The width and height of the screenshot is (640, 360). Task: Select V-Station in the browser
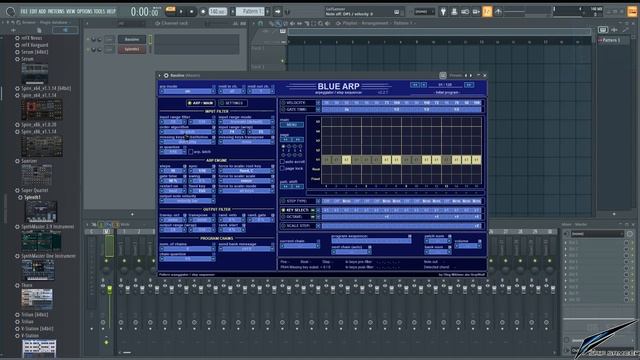pyautogui.click(x=30, y=336)
